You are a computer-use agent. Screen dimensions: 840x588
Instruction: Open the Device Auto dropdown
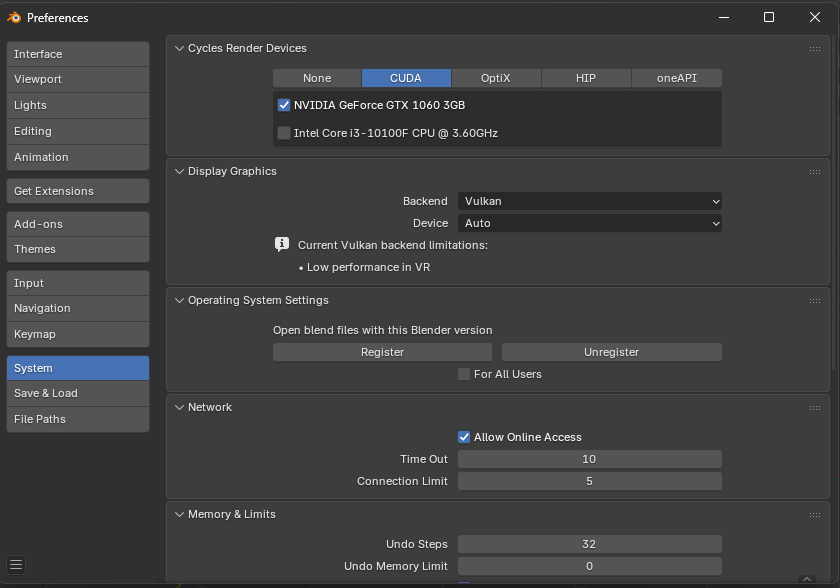click(x=590, y=223)
